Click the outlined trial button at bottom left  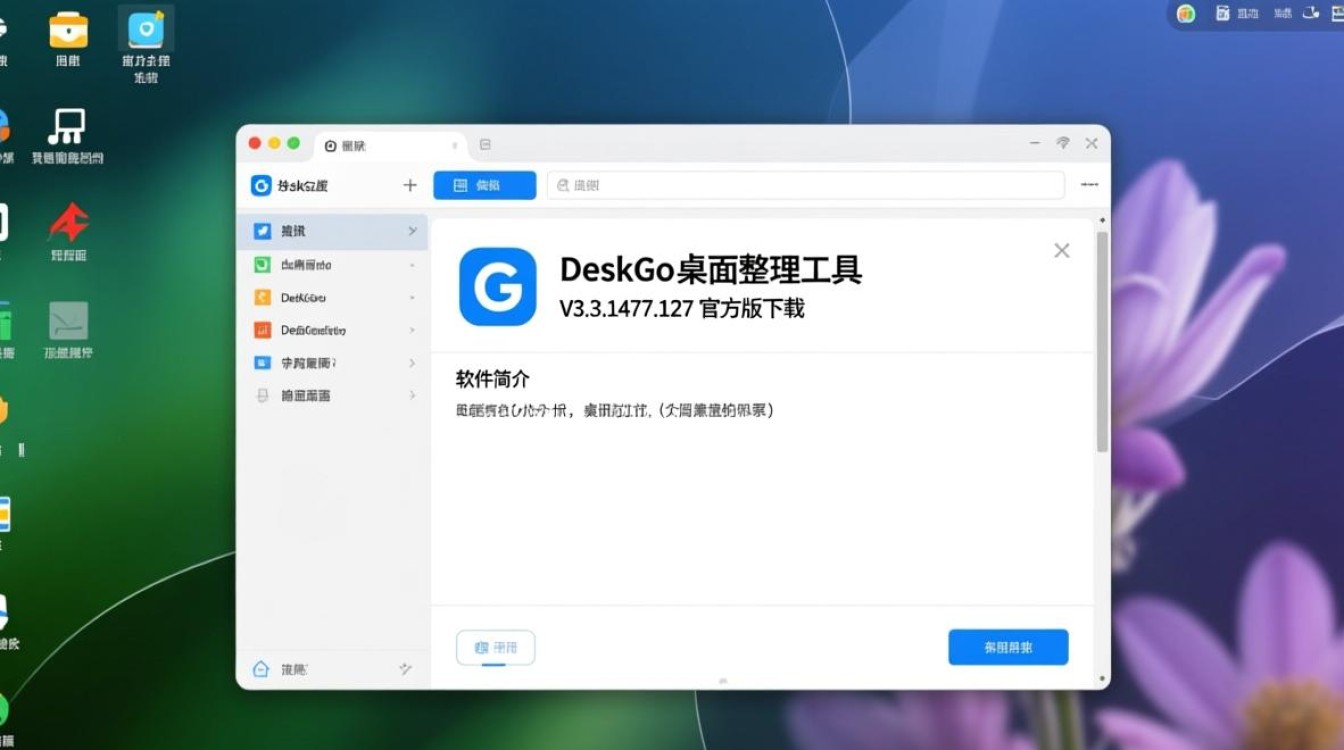click(x=495, y=647)
